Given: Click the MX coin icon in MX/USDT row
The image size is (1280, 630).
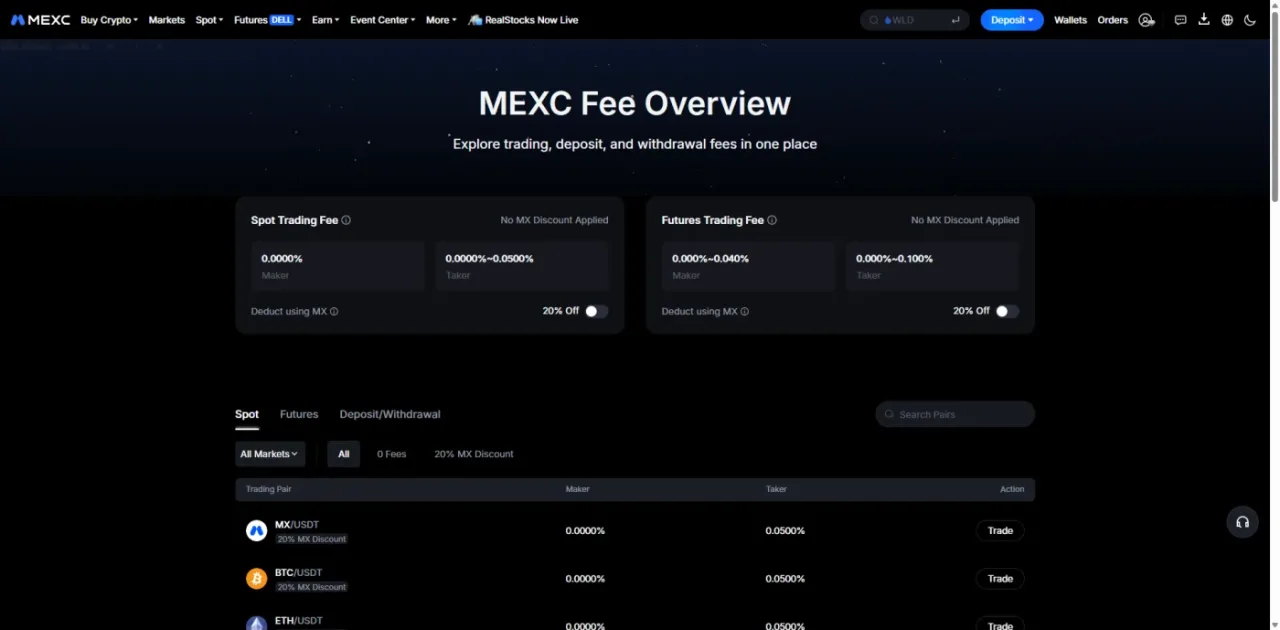Looking at the screenshot, I should pyautogui.click(x=256, y=531).
